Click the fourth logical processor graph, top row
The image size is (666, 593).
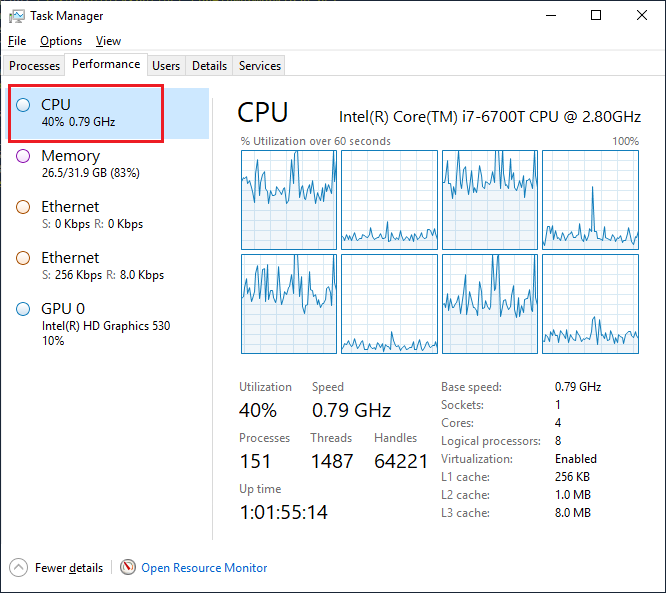pos(590,200)
